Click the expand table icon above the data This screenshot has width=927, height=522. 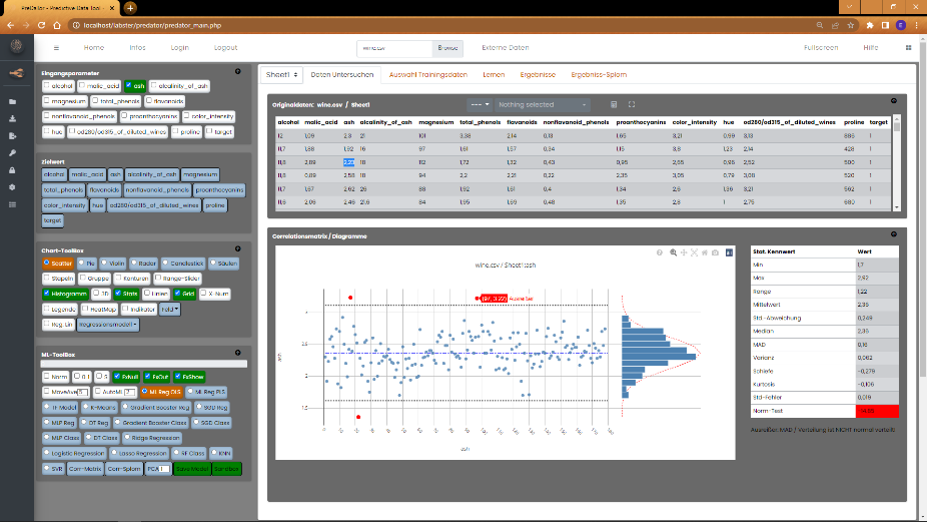[x=631, y=104]
